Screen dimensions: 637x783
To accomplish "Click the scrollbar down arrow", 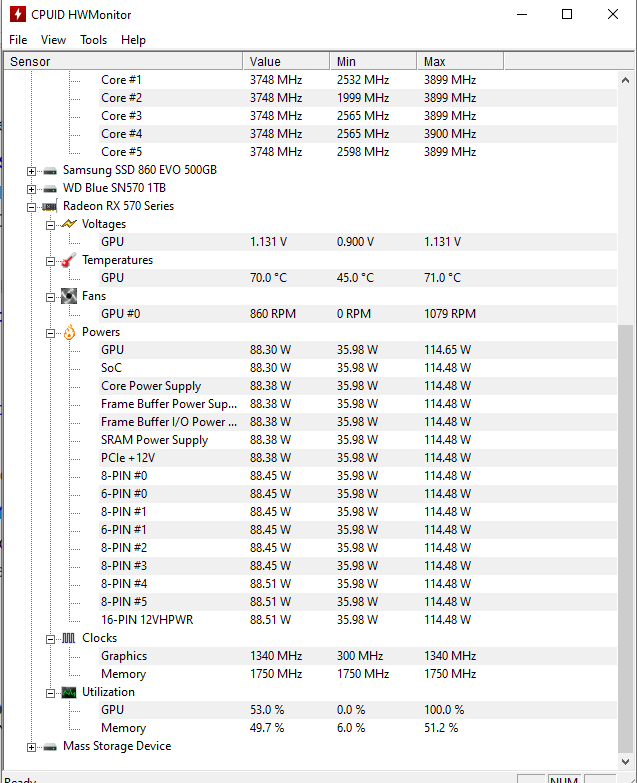I will 625,762.
